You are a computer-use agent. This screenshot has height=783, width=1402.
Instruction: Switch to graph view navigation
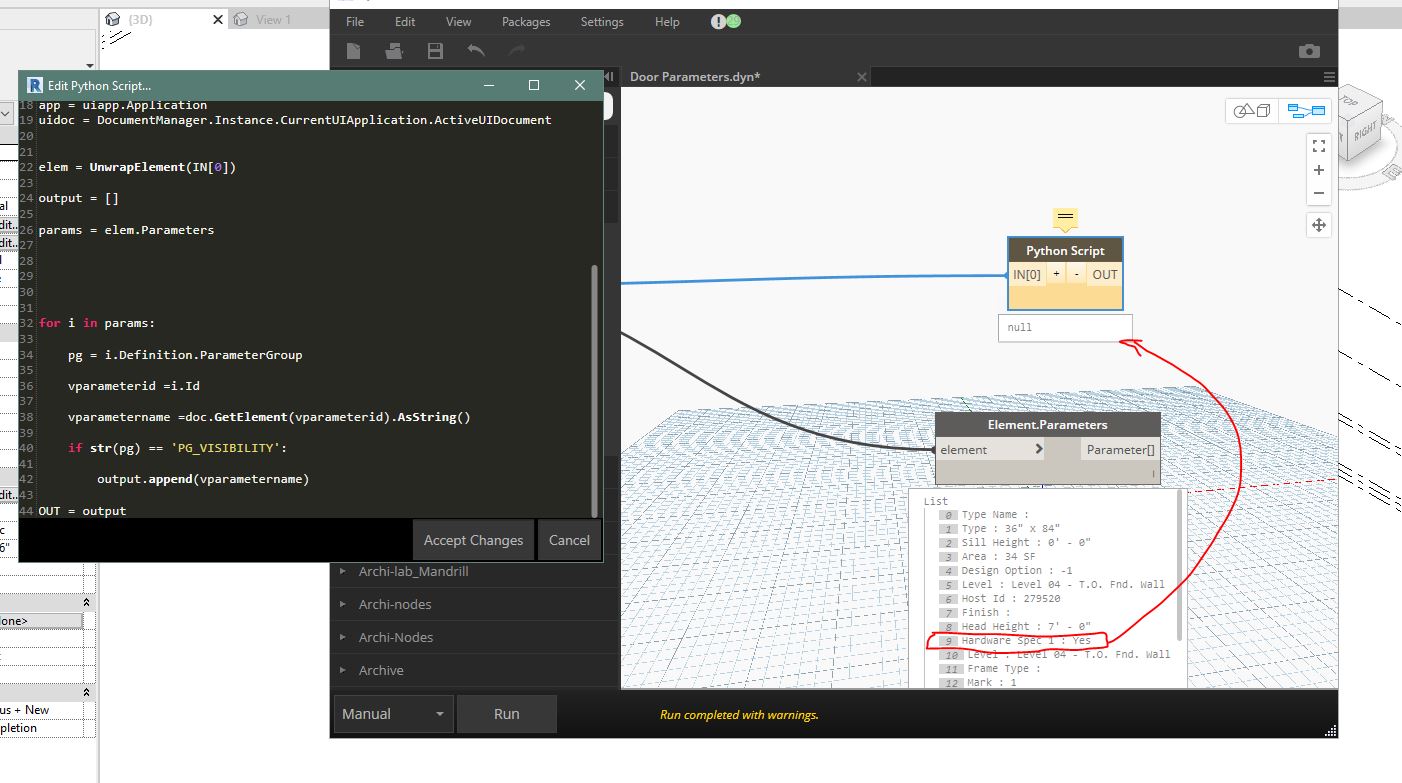pos(1306,111)
